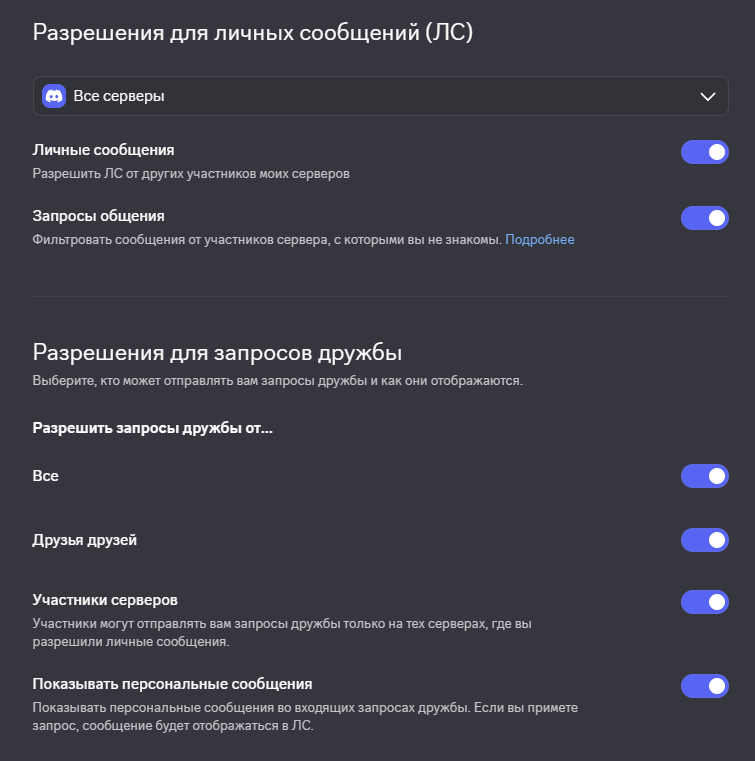Expand the server list chevron arrow
The image size is (755, 761).
707,97
